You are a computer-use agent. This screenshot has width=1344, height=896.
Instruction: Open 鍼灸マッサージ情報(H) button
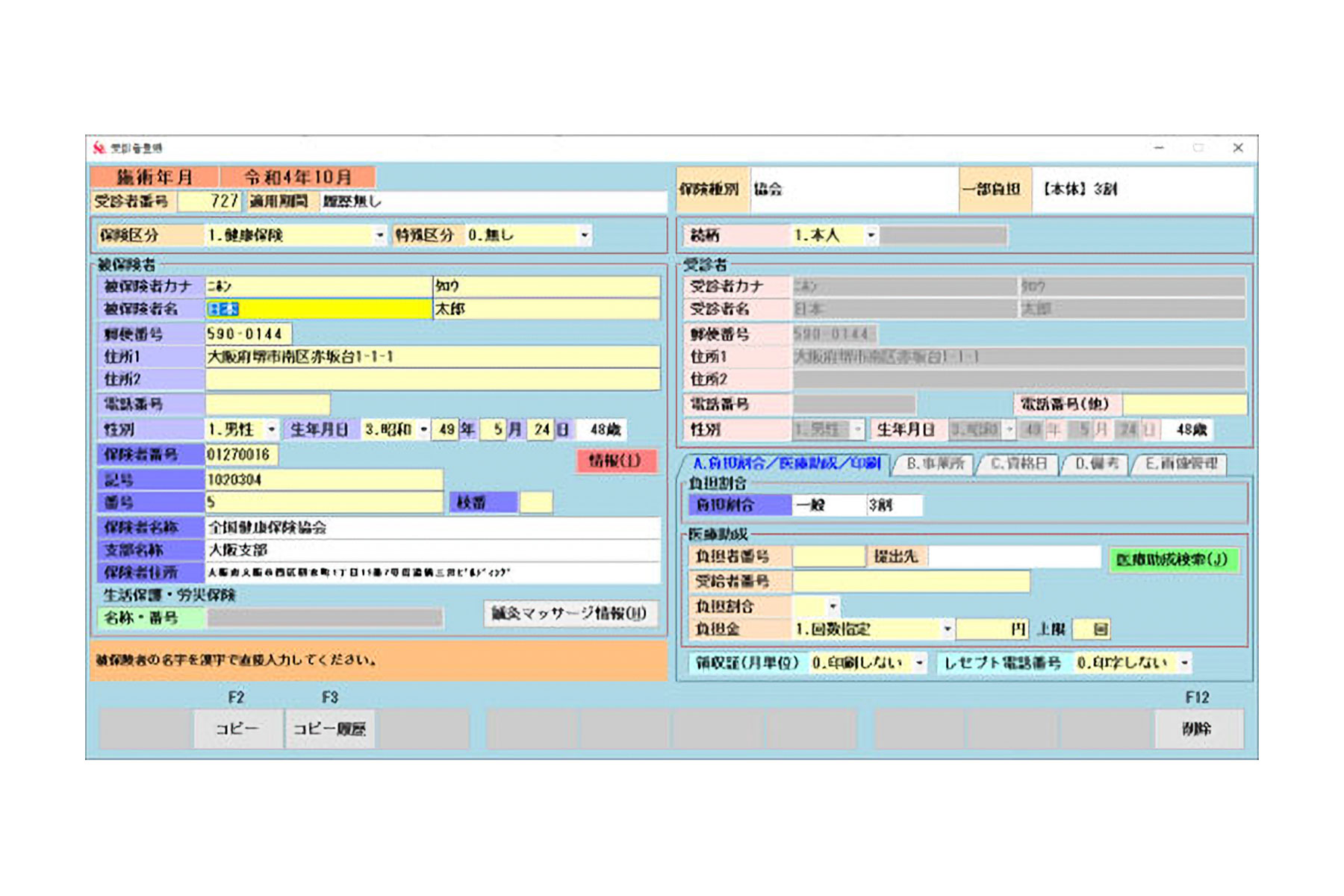[x=570, y=614]
